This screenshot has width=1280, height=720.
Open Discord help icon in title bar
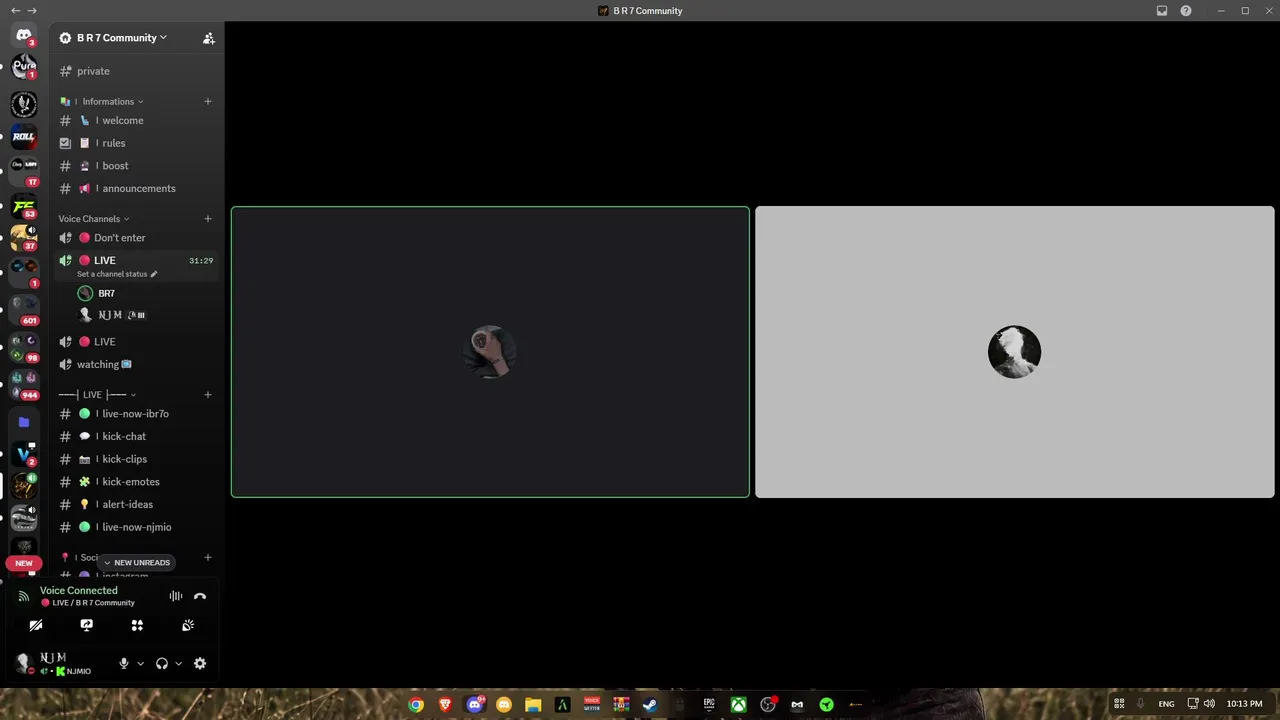1186,11
